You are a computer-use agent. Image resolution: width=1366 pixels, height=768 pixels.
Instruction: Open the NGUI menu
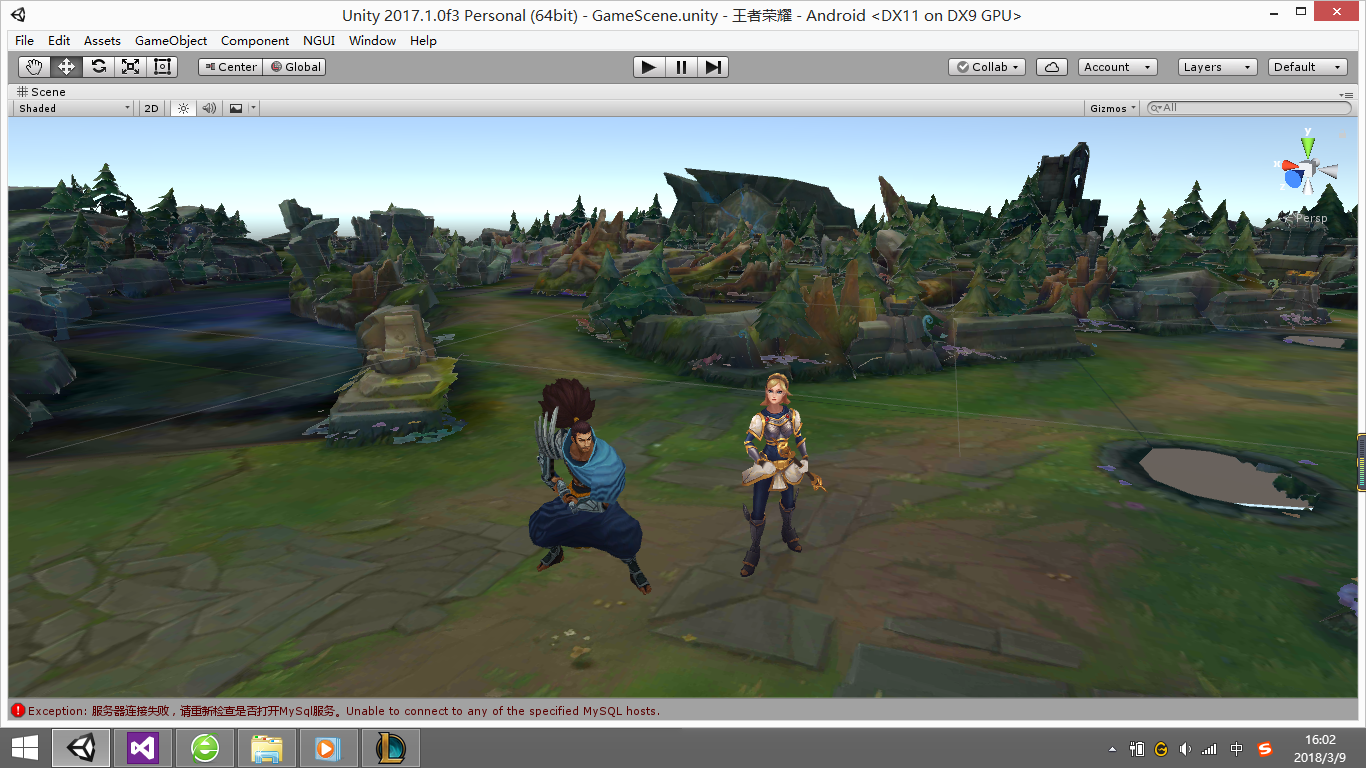(319, 41)
